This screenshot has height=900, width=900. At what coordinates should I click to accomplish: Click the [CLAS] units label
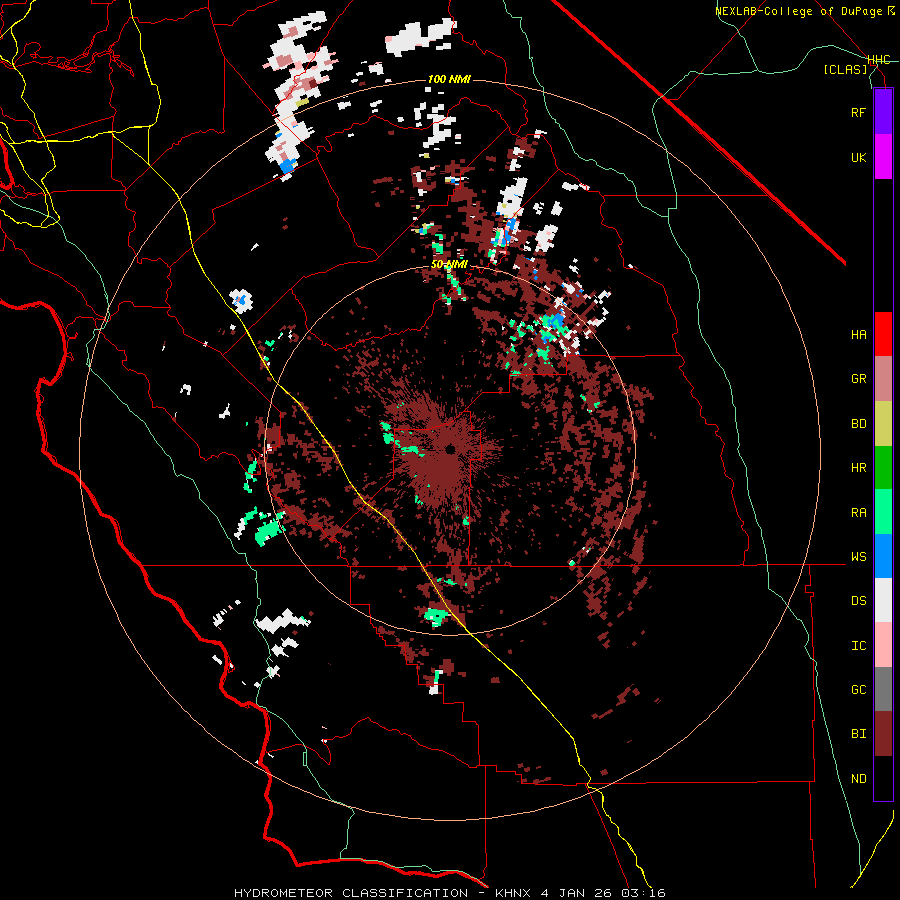click(x=845, y=69)
